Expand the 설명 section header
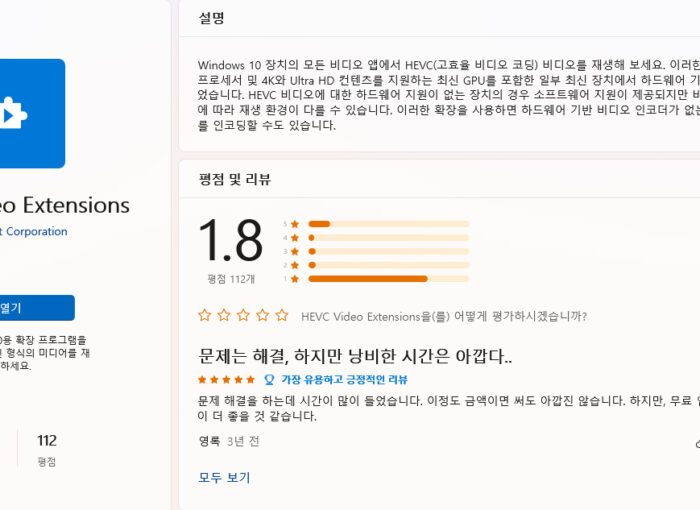700x510 pixels. 211,18
